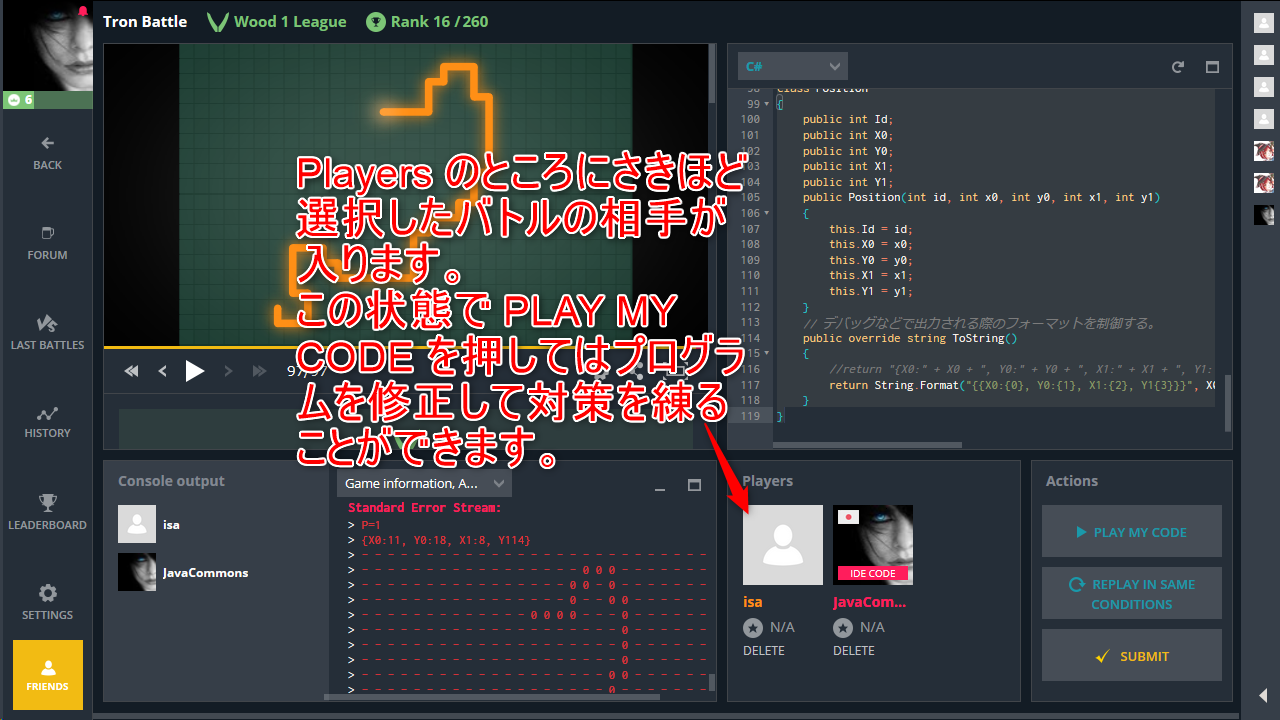Open LAST BATTLES in the sidebar
This screenshot has height=720, width=1280.
pos(47,333)
